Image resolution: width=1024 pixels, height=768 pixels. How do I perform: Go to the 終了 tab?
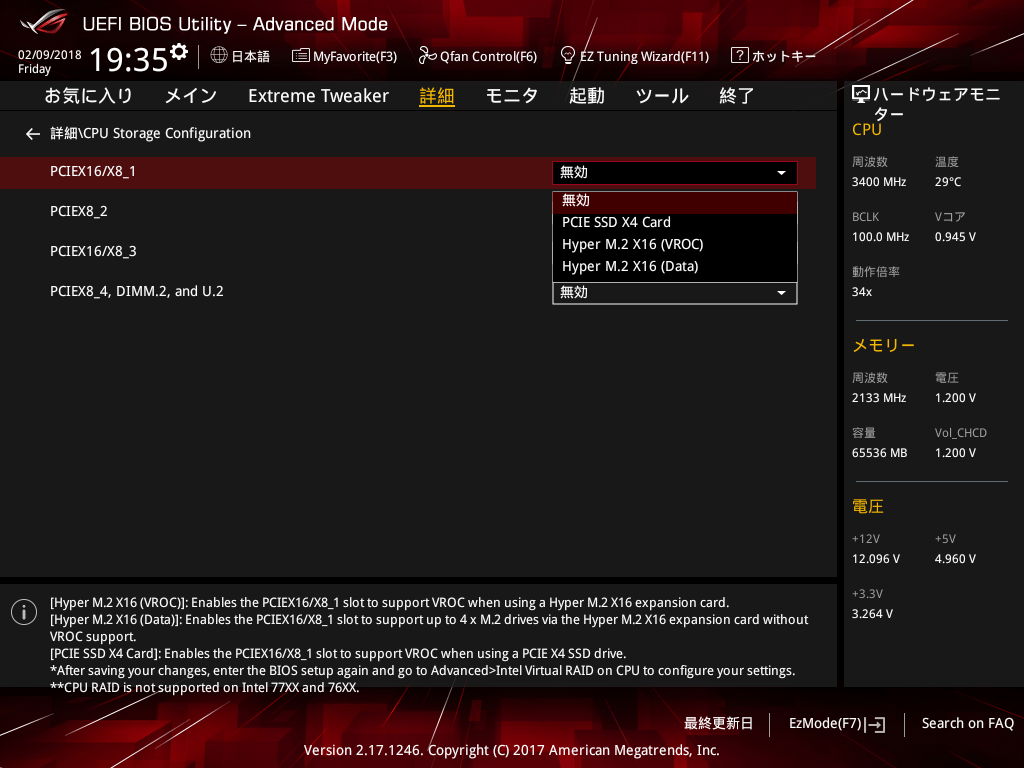tap(737, 96)
